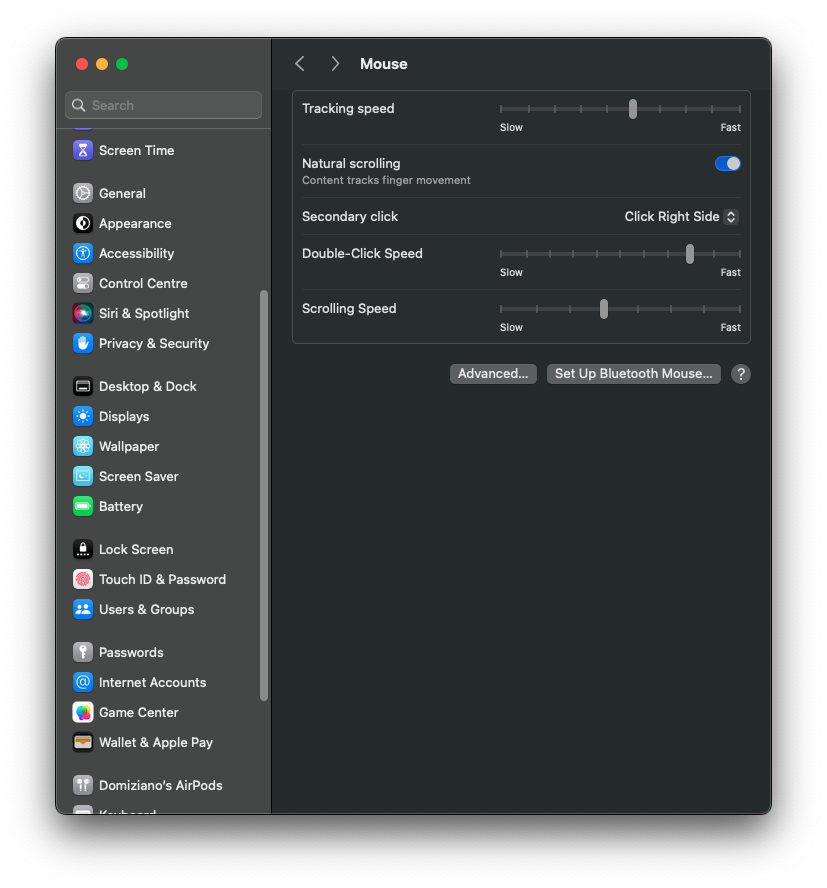Select Displays in the sidebar

(124, 417)
